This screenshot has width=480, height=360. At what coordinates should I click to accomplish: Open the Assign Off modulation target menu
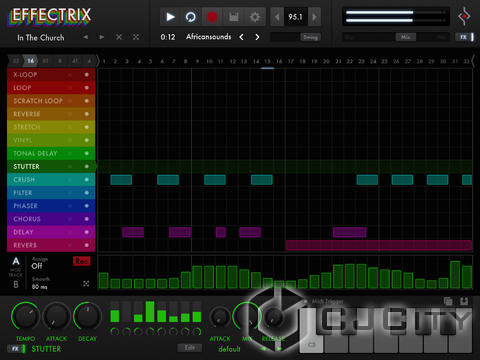[37, 266]
